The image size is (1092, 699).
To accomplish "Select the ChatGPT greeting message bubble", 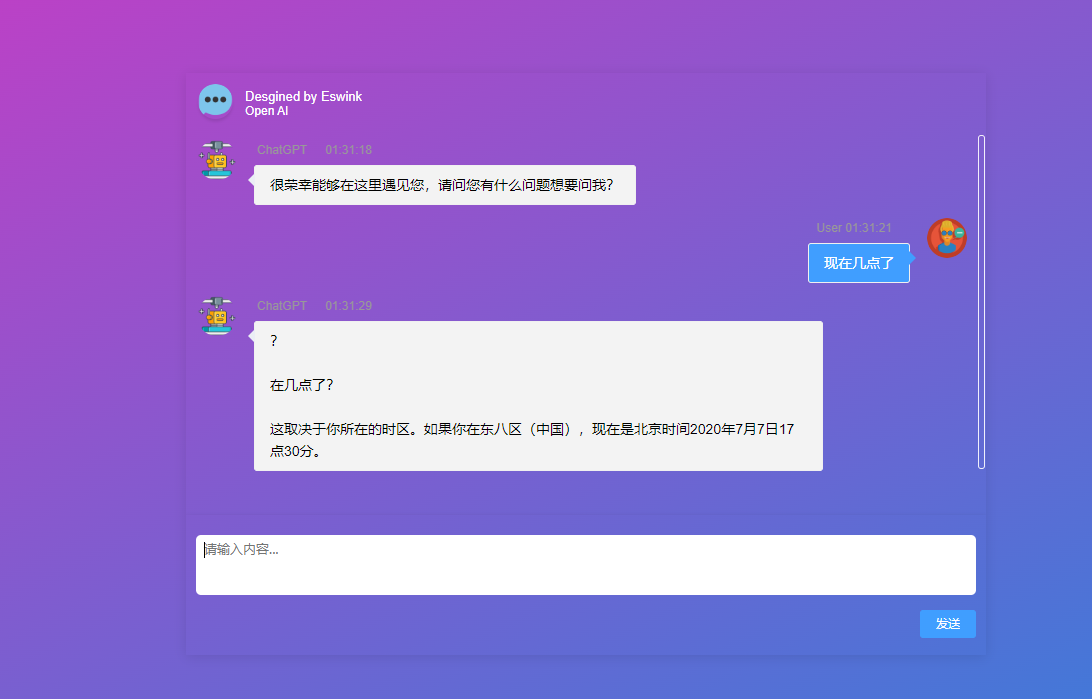I will (444, 185).
